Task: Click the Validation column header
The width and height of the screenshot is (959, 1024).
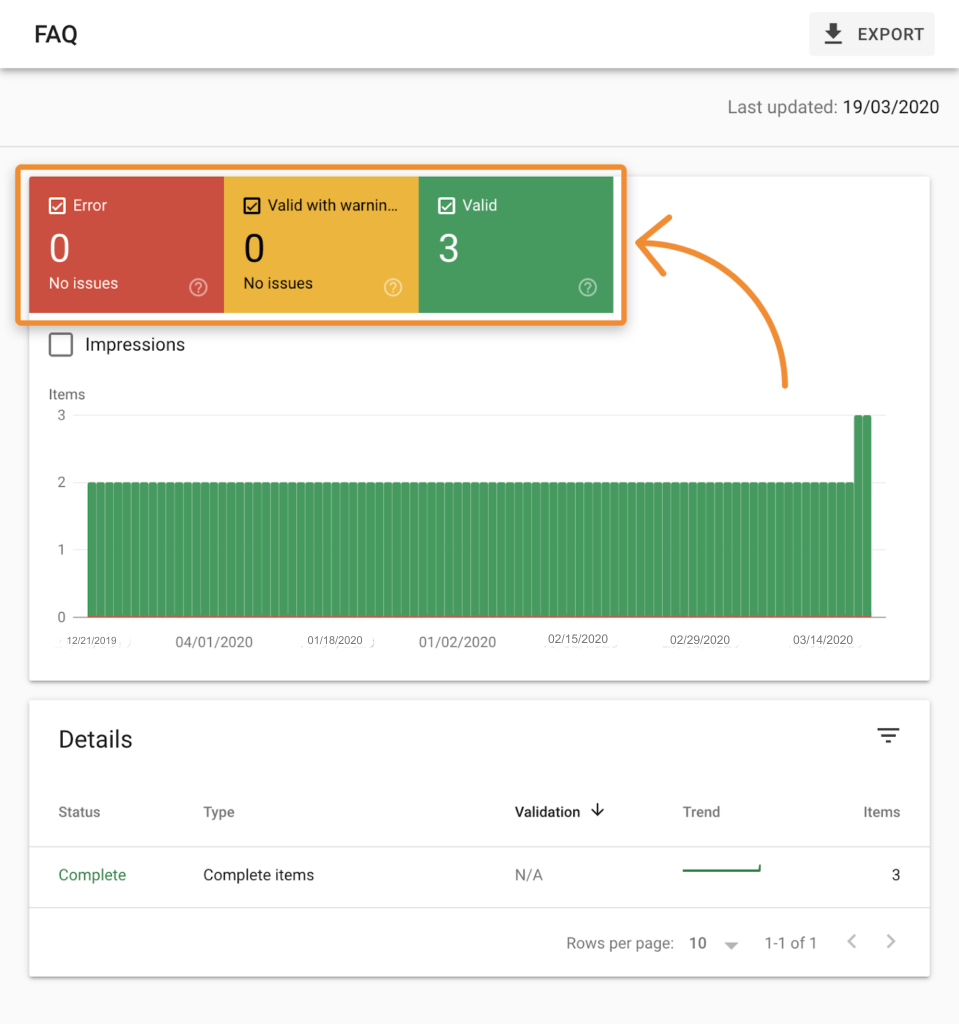Action: click(x=546, y=812)
